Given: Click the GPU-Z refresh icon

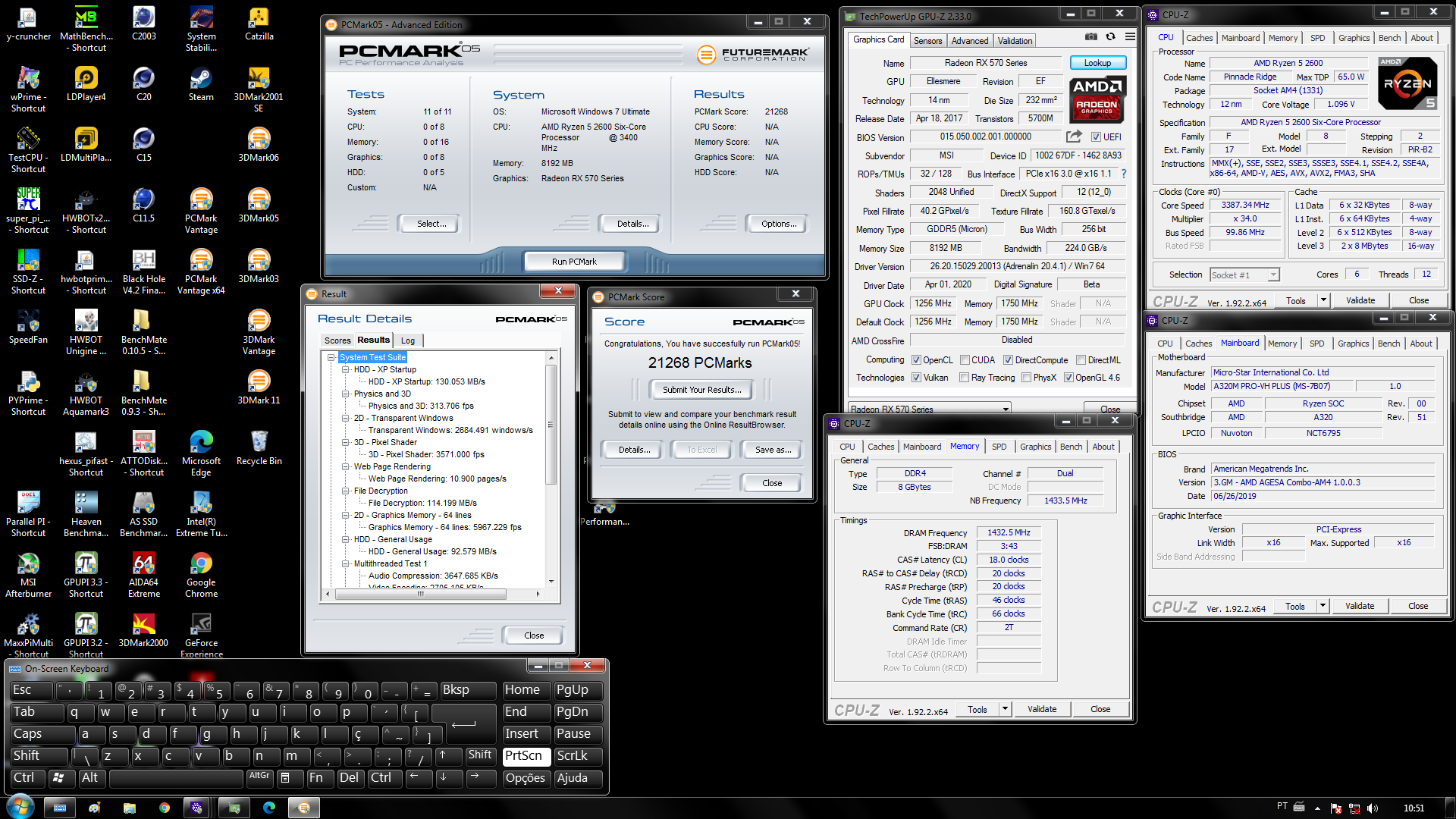Looking at the screenshot, I should (x=1110, y=36).
